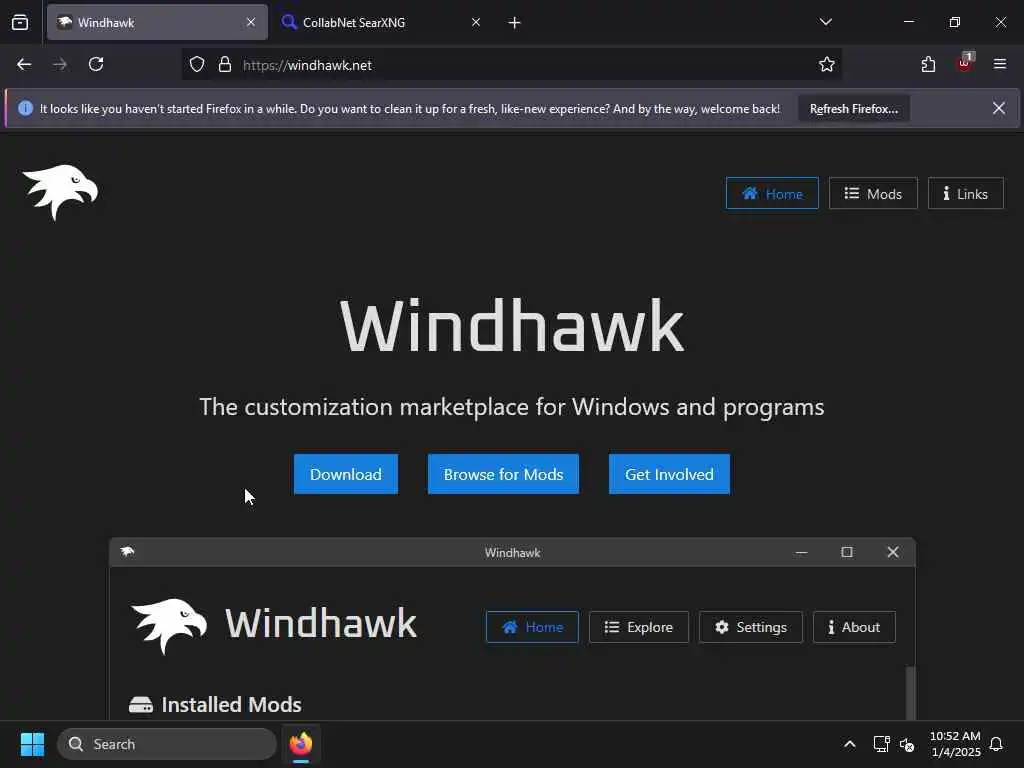The image size is (1024, 768).
Task: Go forward with the forward arrow
Action: [60, 64]
